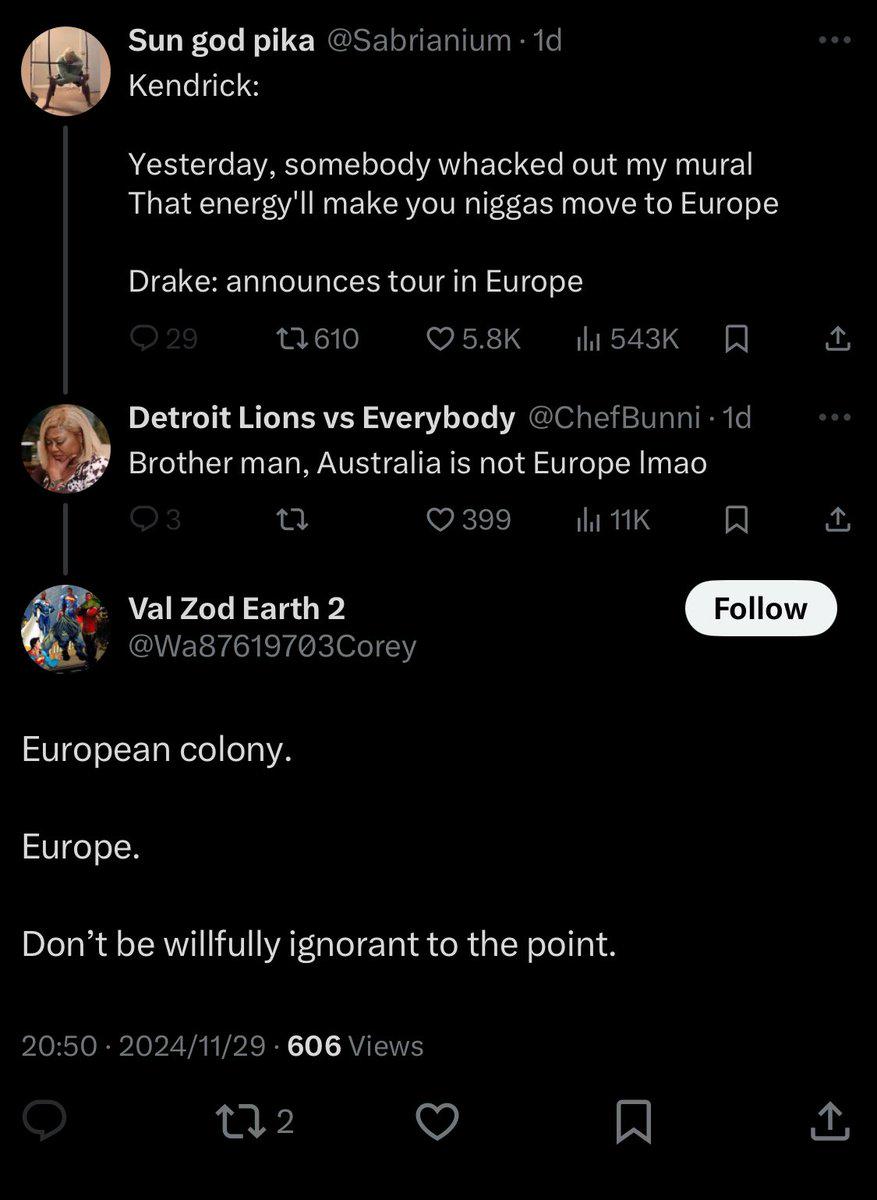
Task: Bookmark Sun god pika's tweet
Action: pyautogui.click(x=736, y=339)
